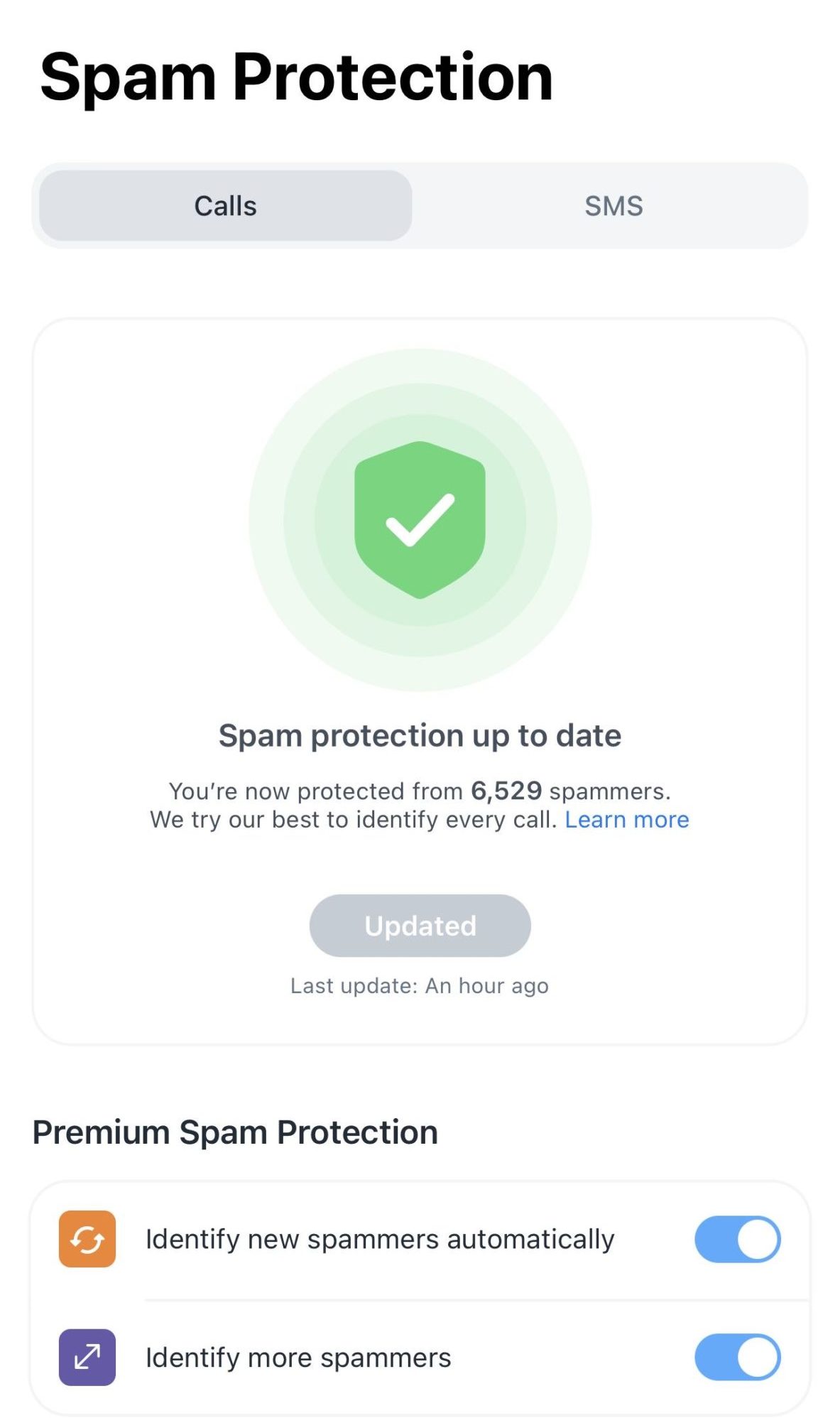Open the Learn more link
Viewport: 840px width, 1418px height.
click(x=627, y=819)
